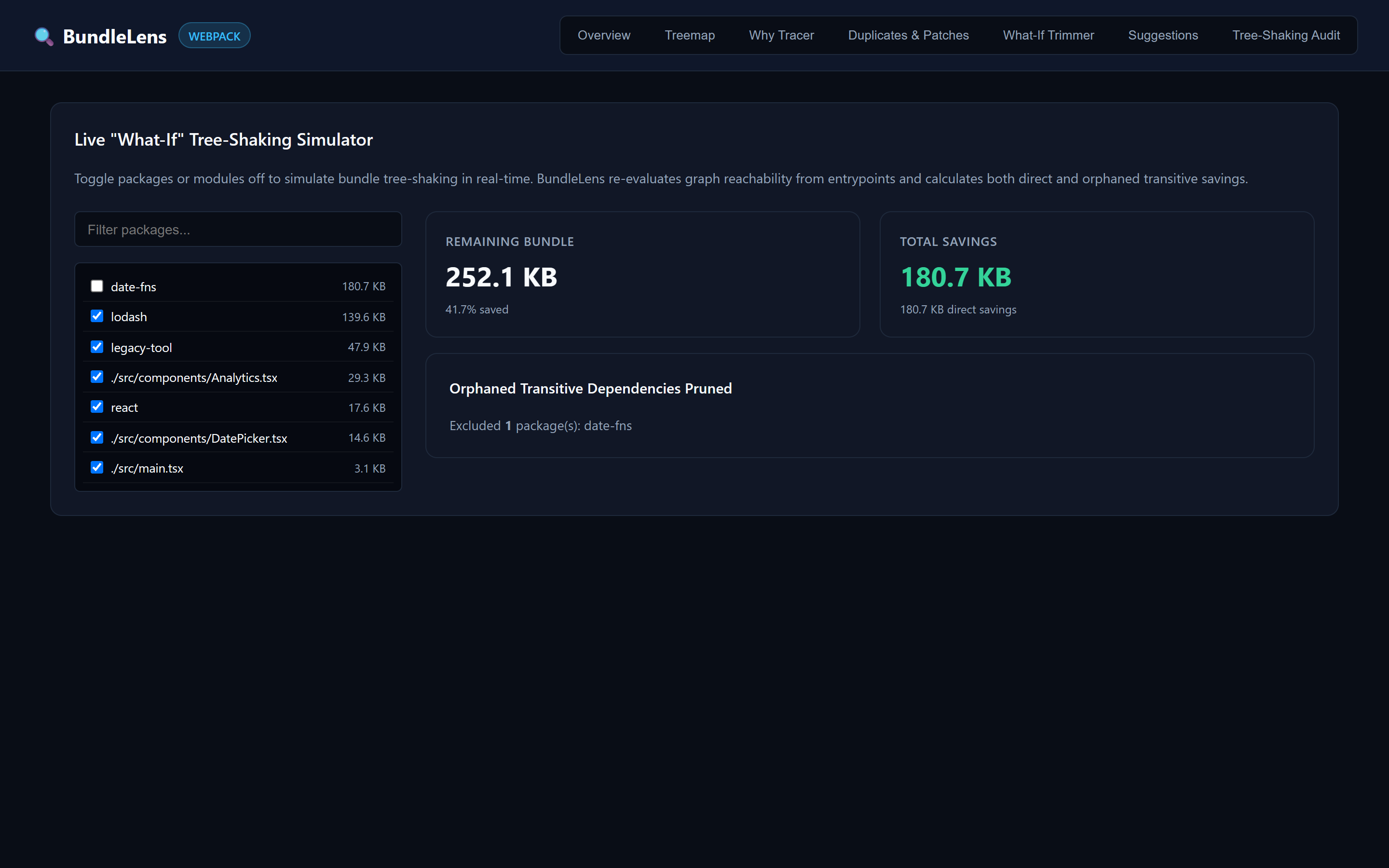Go to Duplicates & Patches tab
The image size is (1389, 868).
pyautogui.click(x=908, y=35)
